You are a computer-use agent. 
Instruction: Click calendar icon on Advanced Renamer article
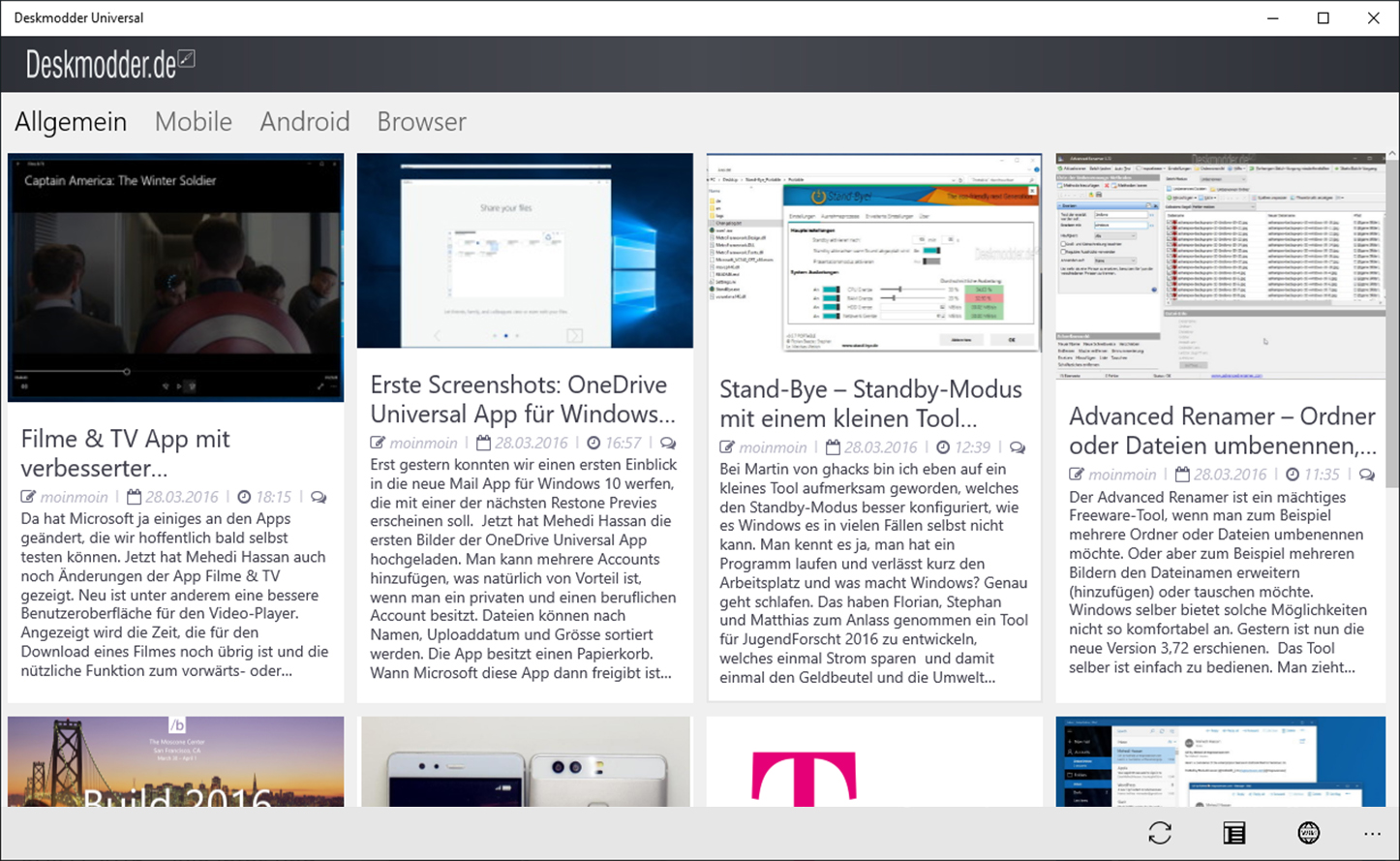1182,475
